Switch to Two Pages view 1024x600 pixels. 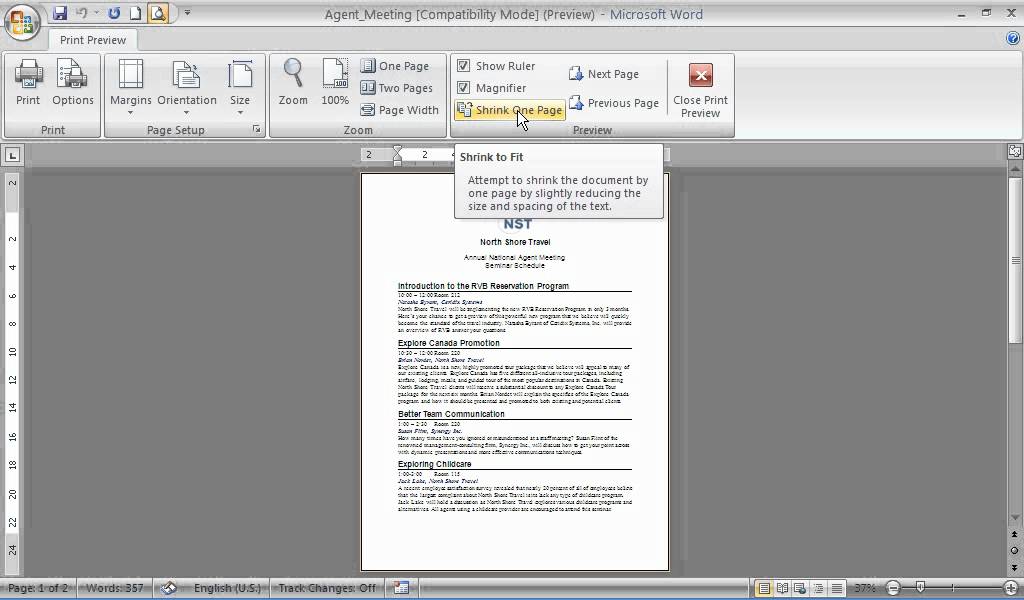(x=396, y=87)
